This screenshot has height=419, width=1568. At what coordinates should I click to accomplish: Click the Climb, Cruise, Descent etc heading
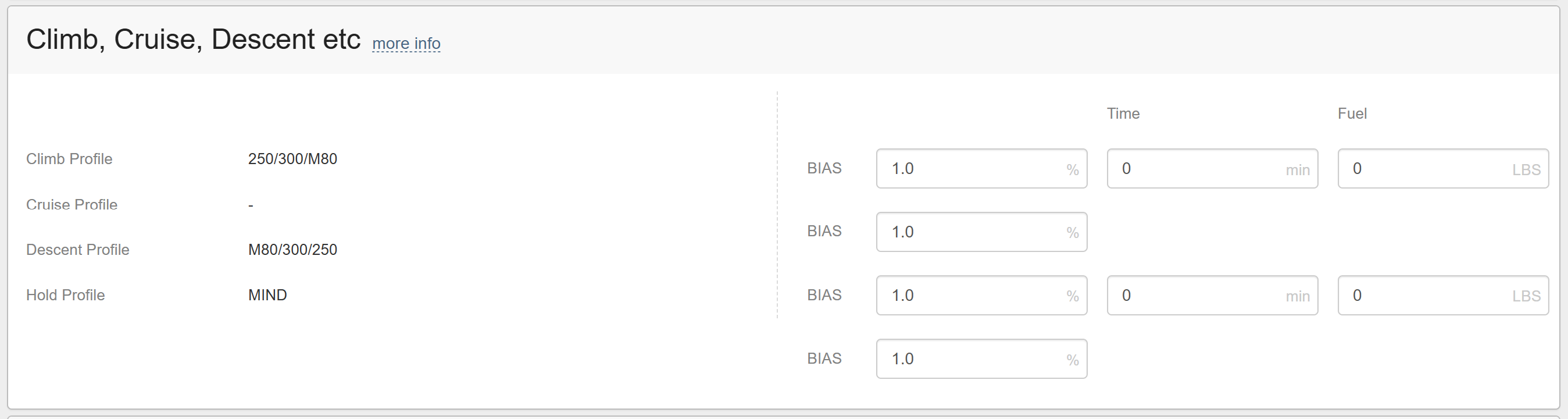coord(194,40)
